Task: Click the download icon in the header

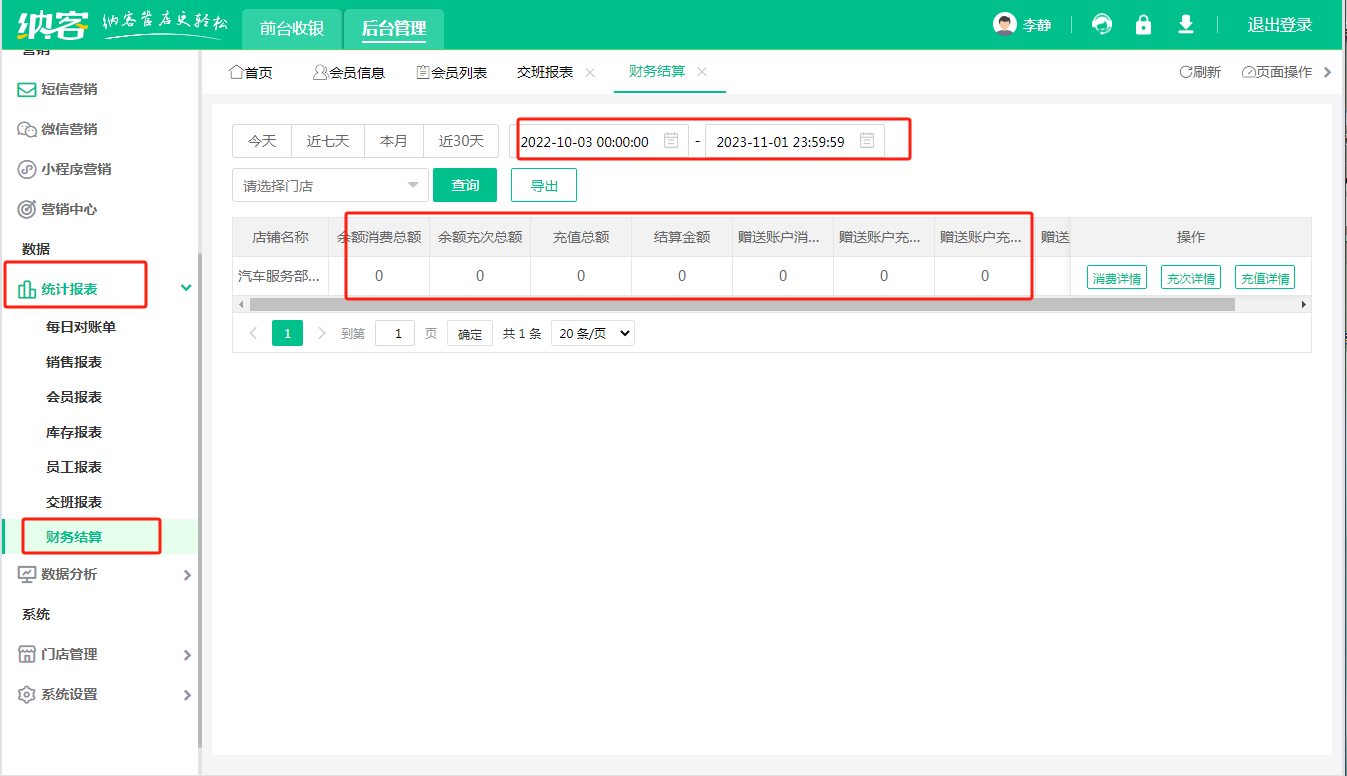Action: pyautogui.click(x=1185, y=23)
